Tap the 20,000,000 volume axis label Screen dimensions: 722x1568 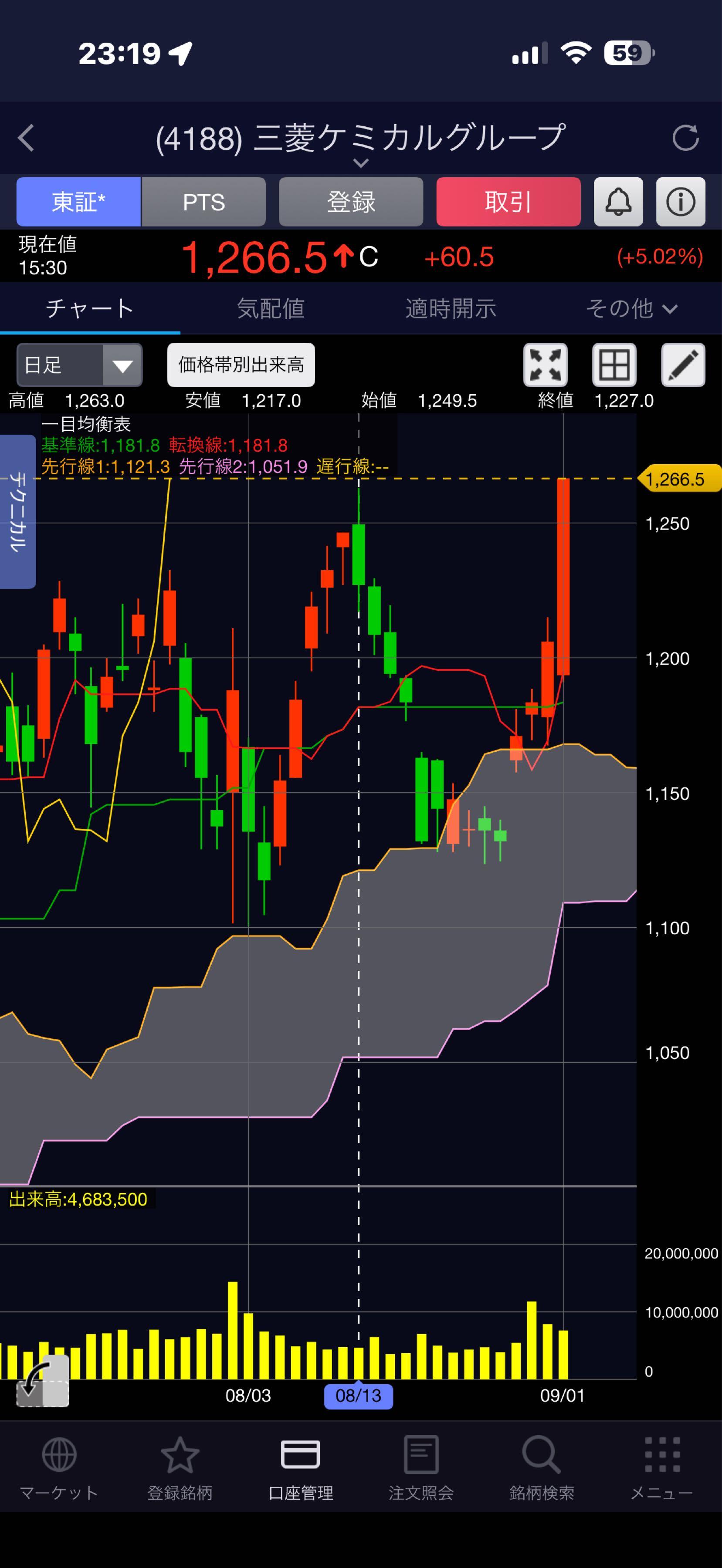pyautogui.click(x=682, y=1253)
